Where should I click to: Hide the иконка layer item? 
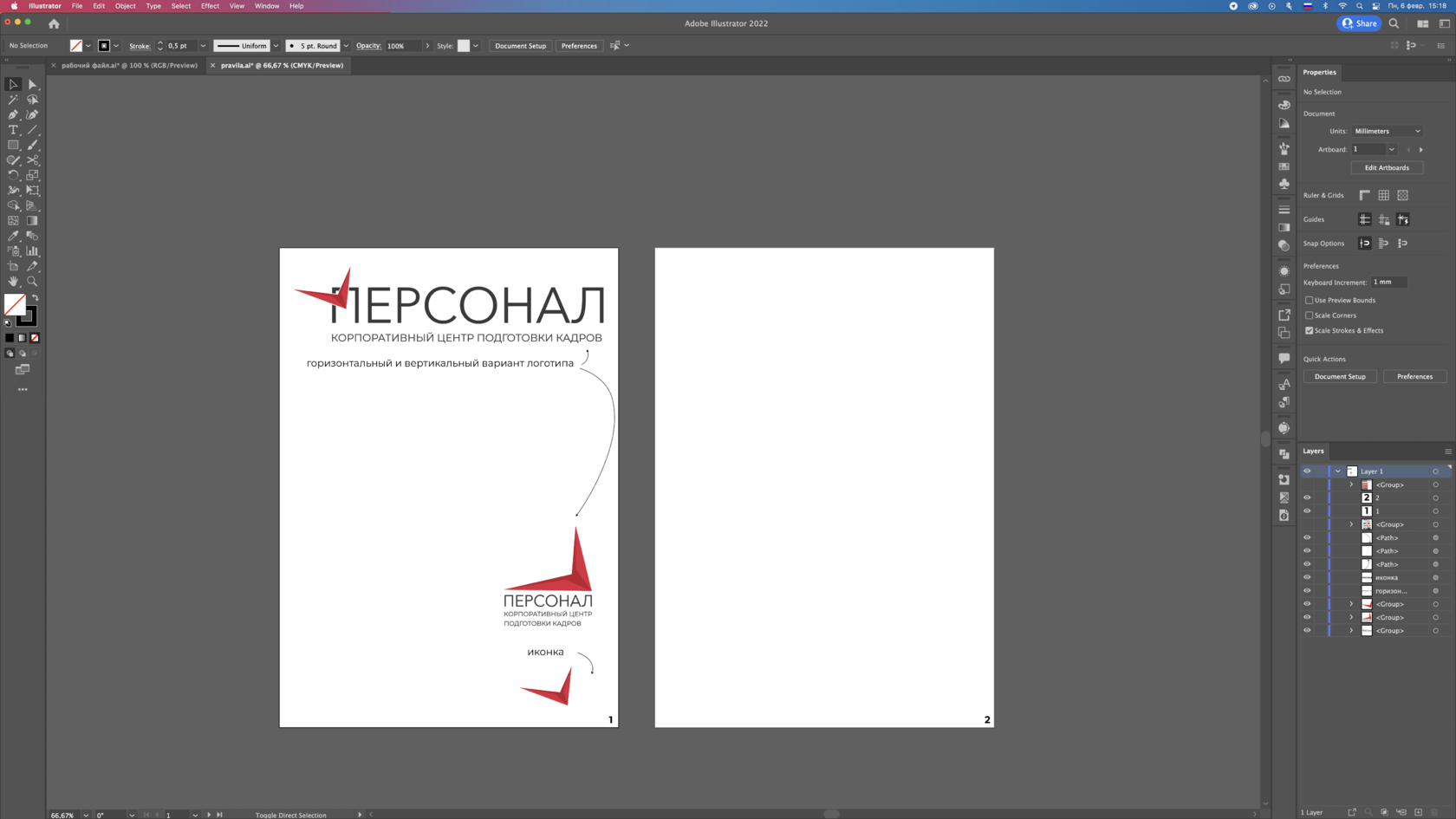coord(1307,577)
